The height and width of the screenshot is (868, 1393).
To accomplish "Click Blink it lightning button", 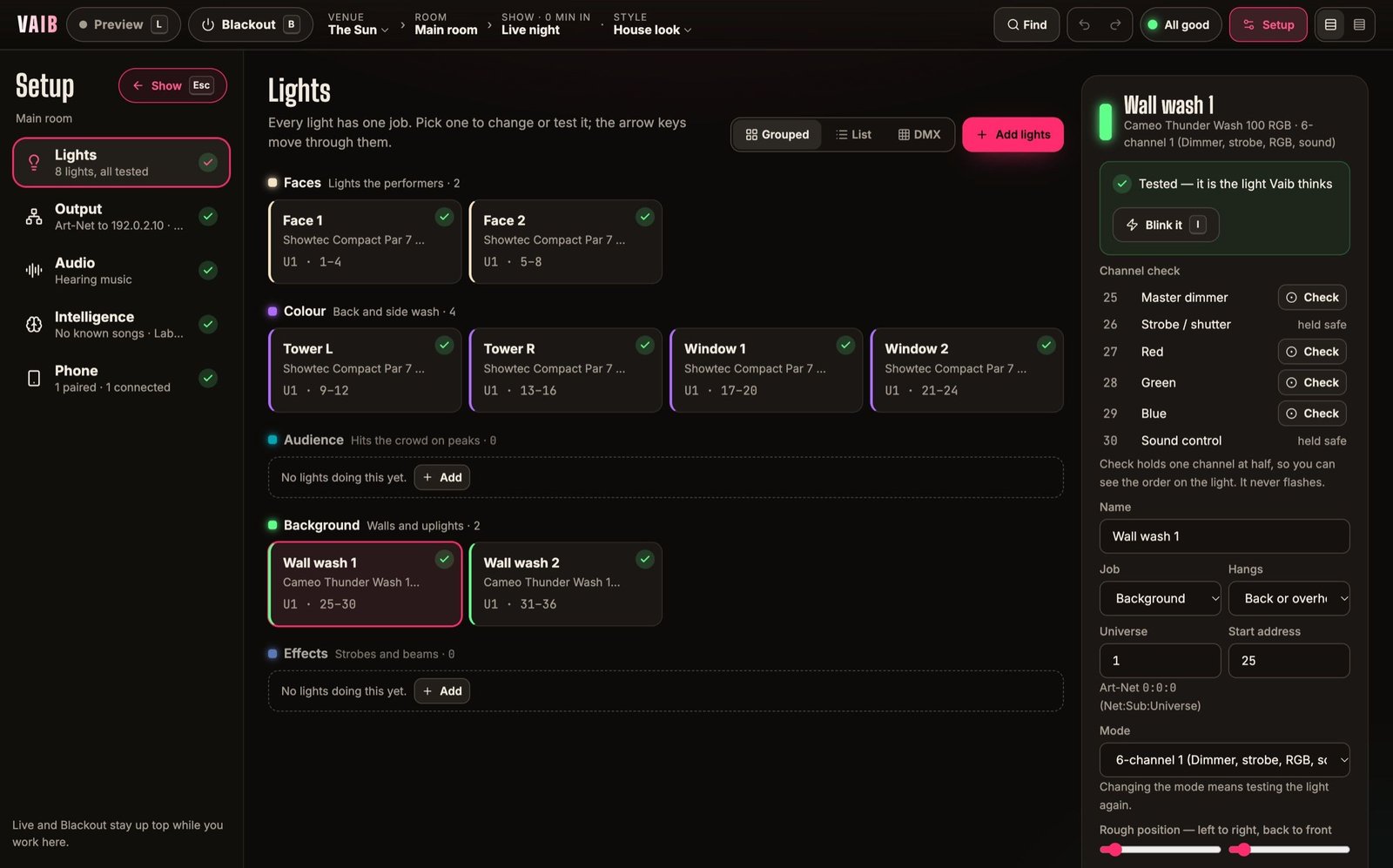I will tap(1165, 225).
